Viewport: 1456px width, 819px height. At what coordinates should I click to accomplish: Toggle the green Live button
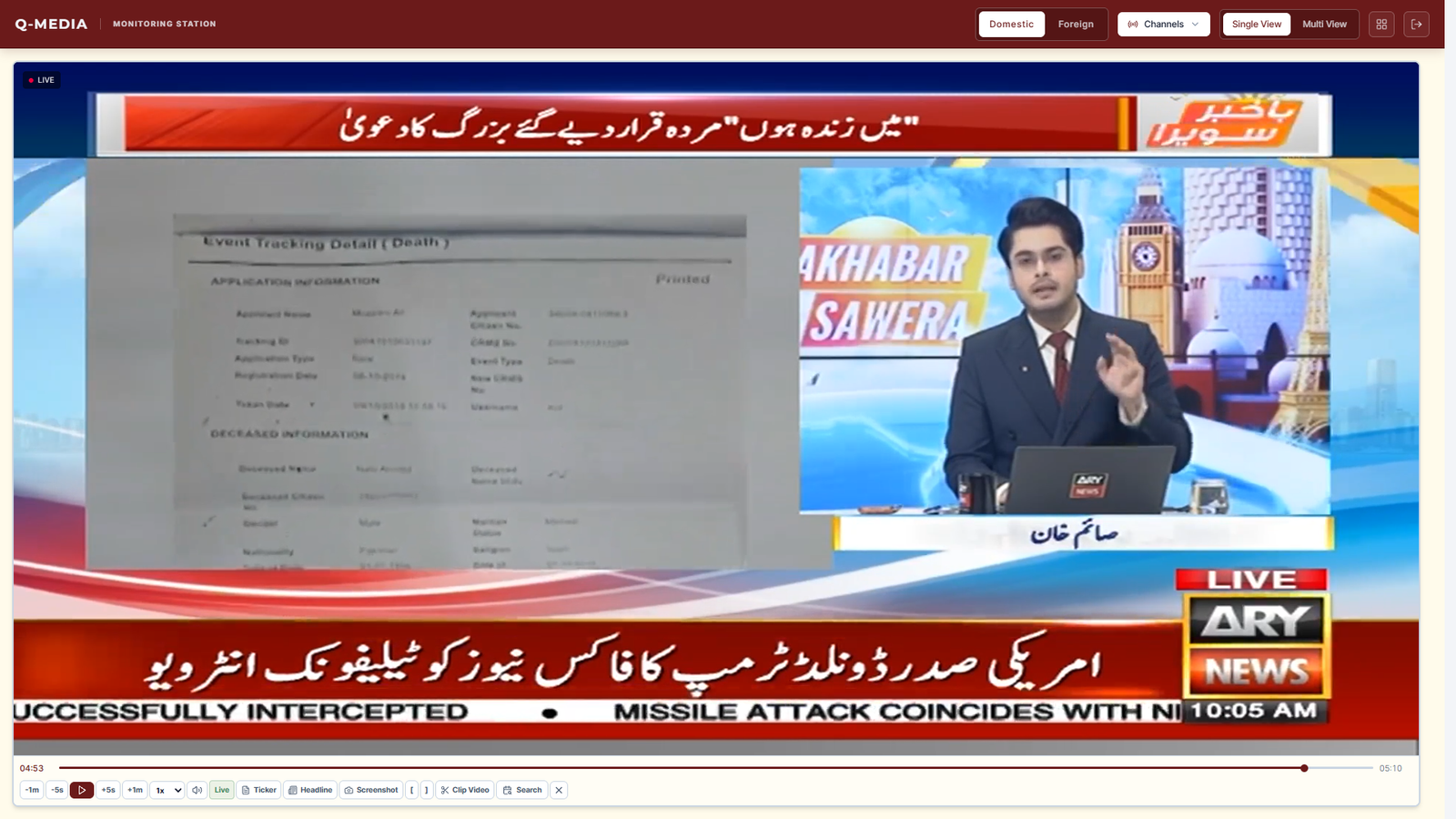click(222, 790)
